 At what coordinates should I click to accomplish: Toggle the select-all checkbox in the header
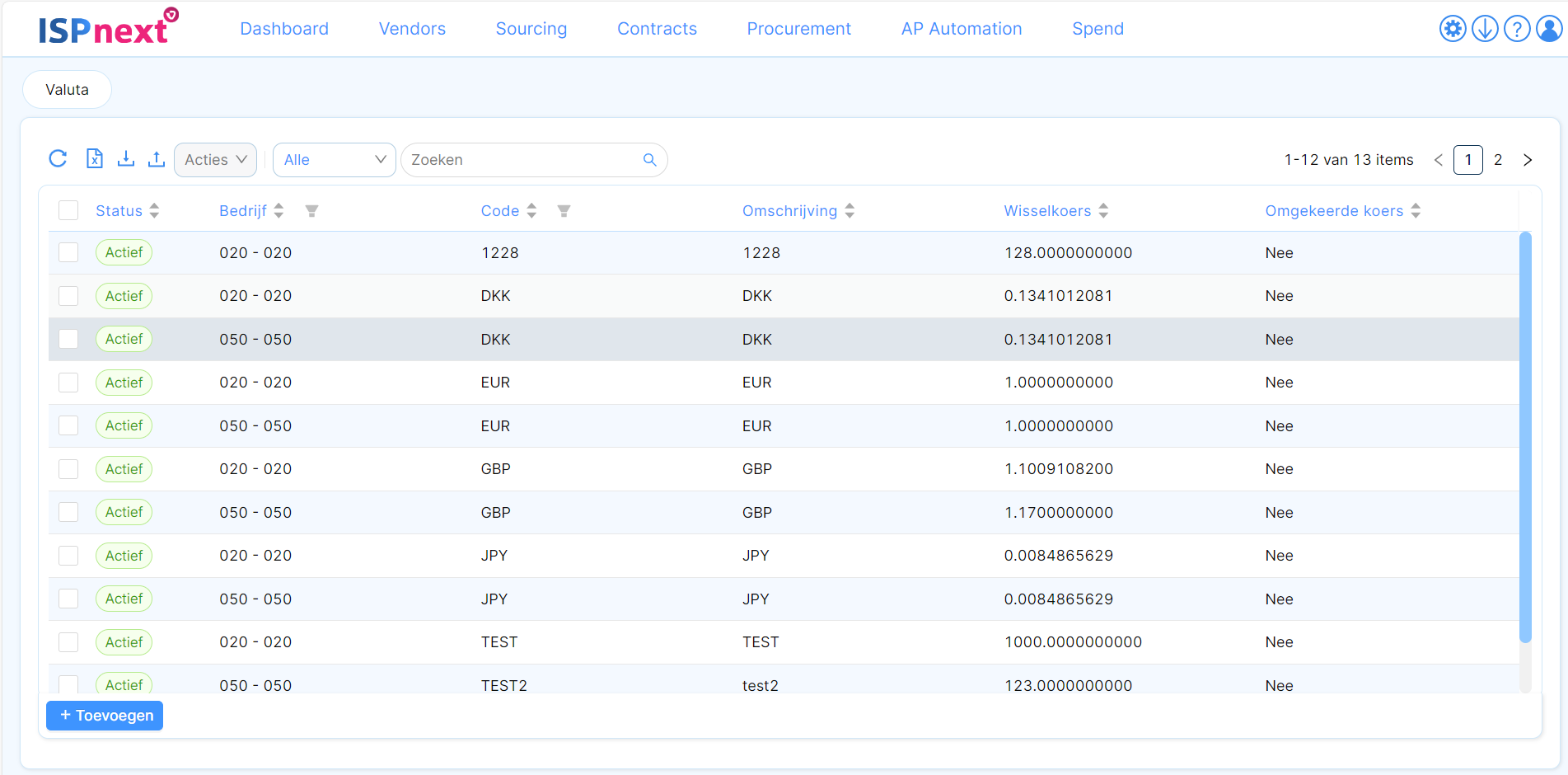(68, 210)
